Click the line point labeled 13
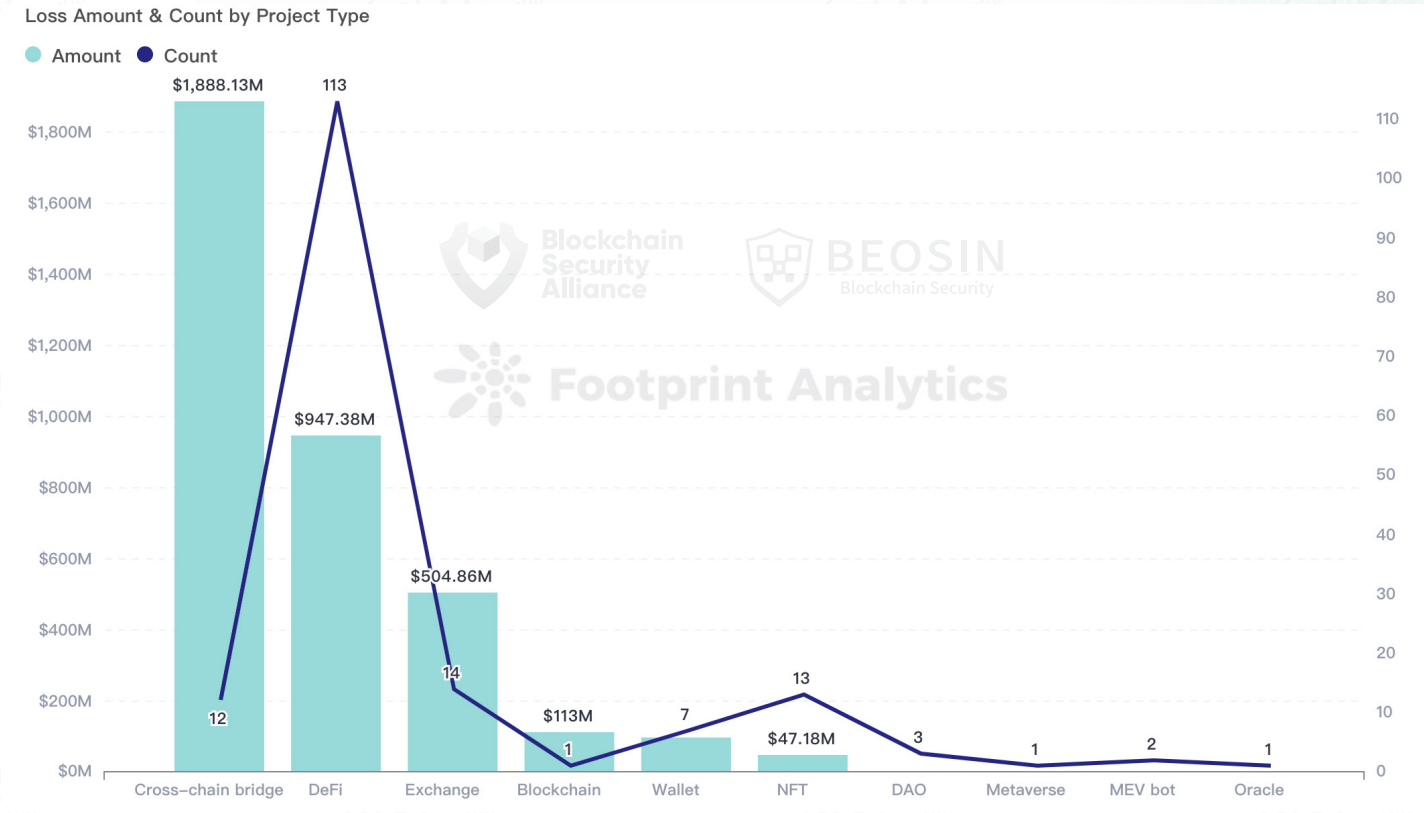Image resolution: width=1424 pixels, height=813 pixels. pos(802,694)
